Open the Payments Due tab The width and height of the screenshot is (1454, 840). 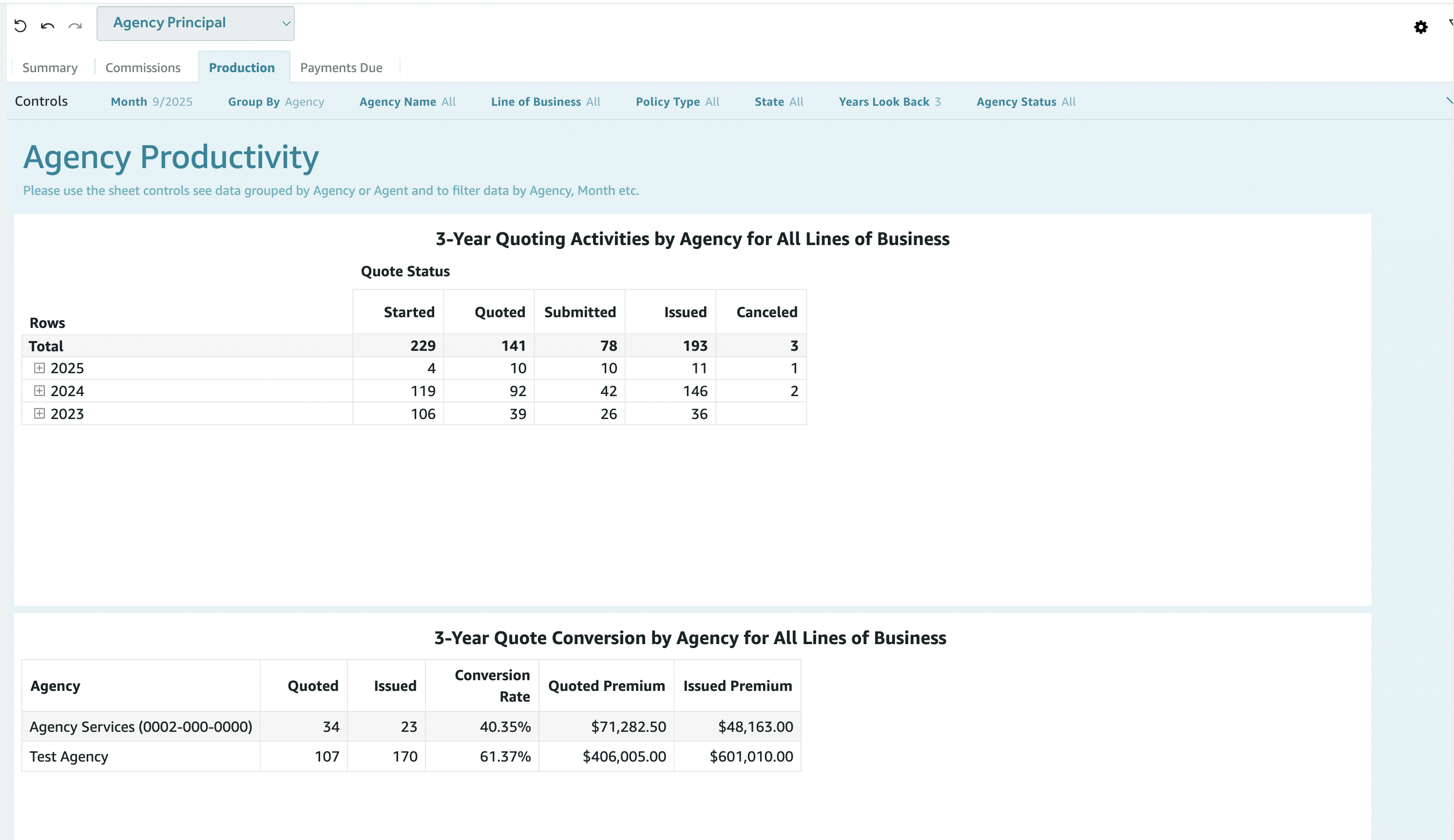[341, 68]
